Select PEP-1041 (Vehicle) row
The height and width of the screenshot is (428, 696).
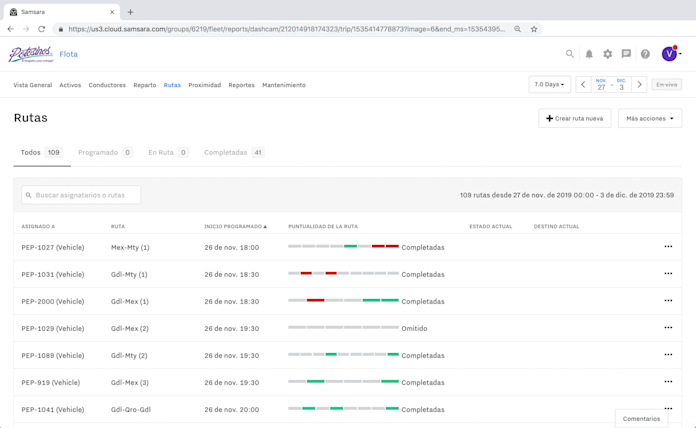pyautogui.click(x=53, y=410)
